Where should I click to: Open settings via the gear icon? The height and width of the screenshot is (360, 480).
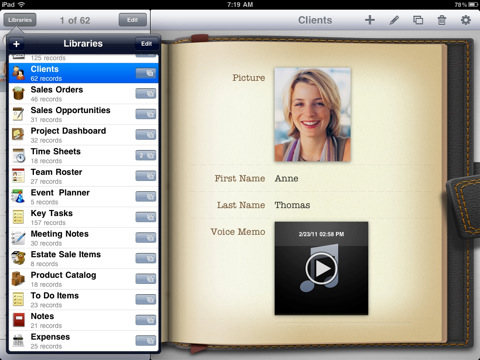pos(466,20)
